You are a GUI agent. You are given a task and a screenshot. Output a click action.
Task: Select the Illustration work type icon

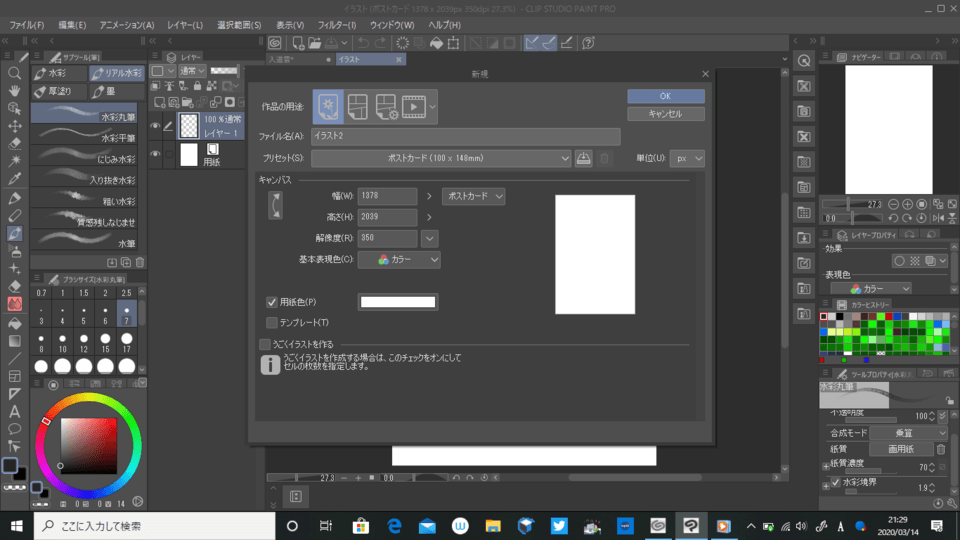(x=328, y=107)
